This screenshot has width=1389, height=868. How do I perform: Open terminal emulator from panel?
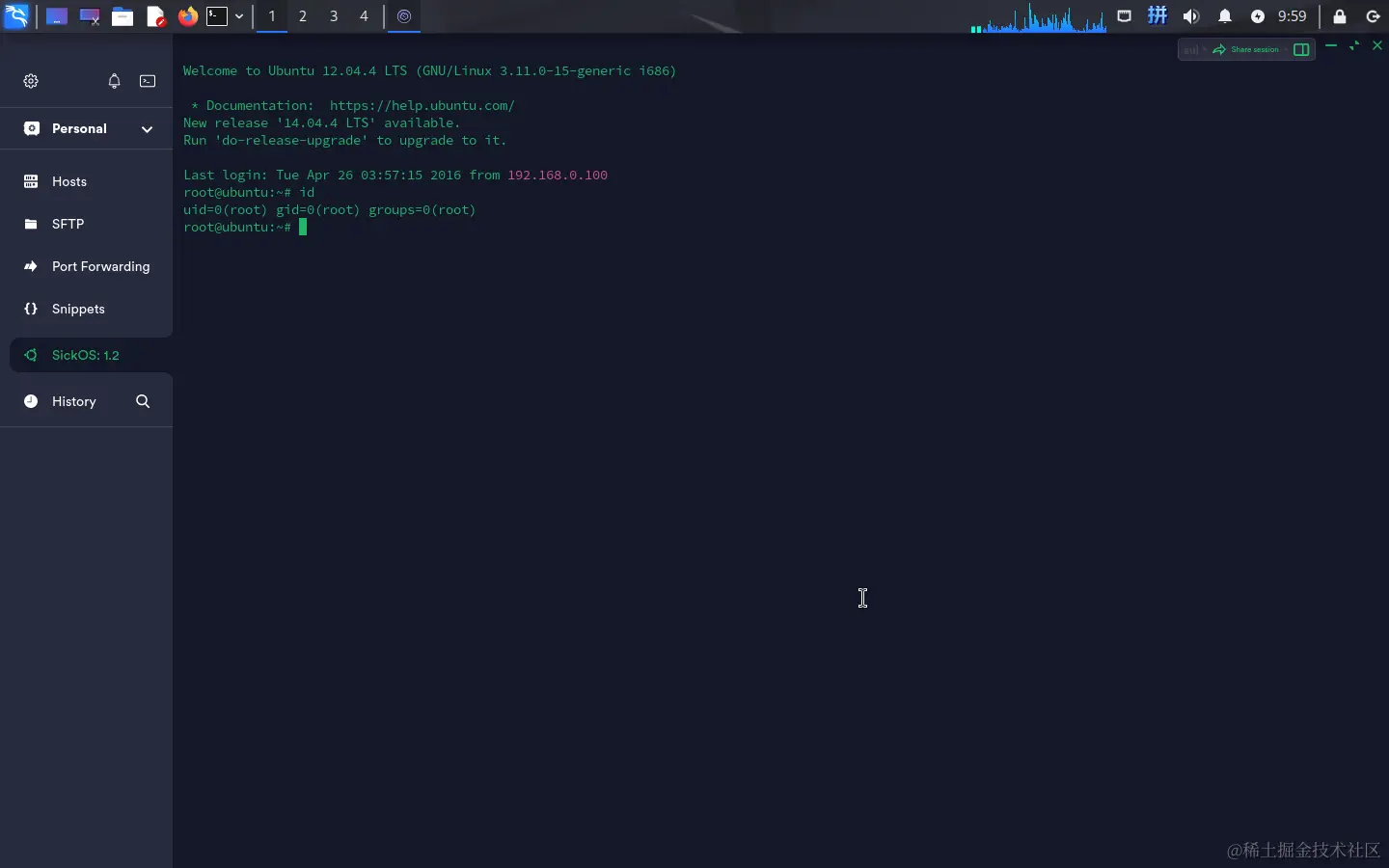217,16
